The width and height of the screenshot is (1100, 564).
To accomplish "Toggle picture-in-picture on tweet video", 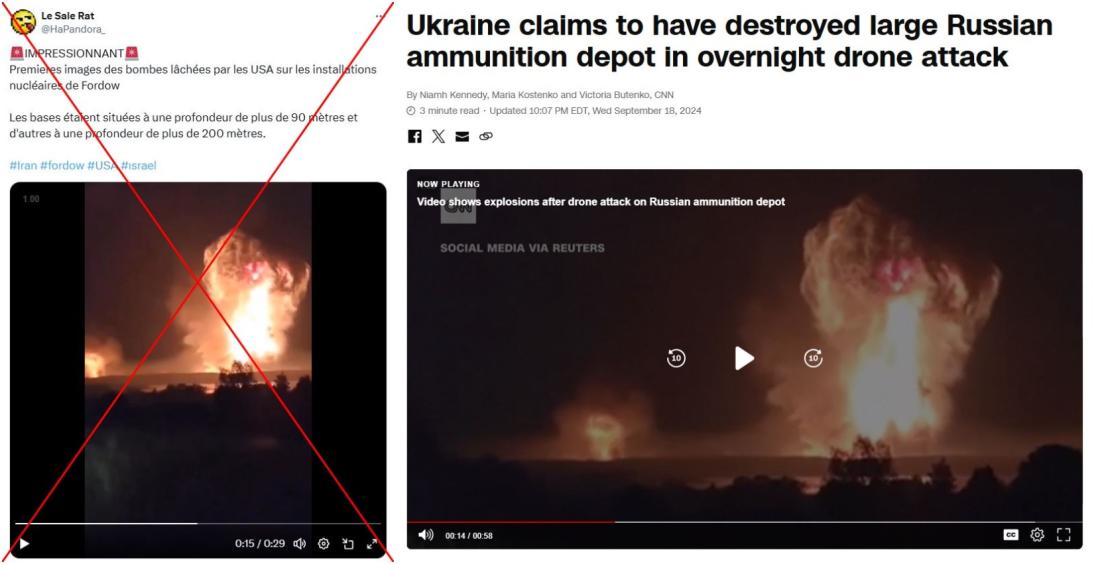I will click(348, 543).
